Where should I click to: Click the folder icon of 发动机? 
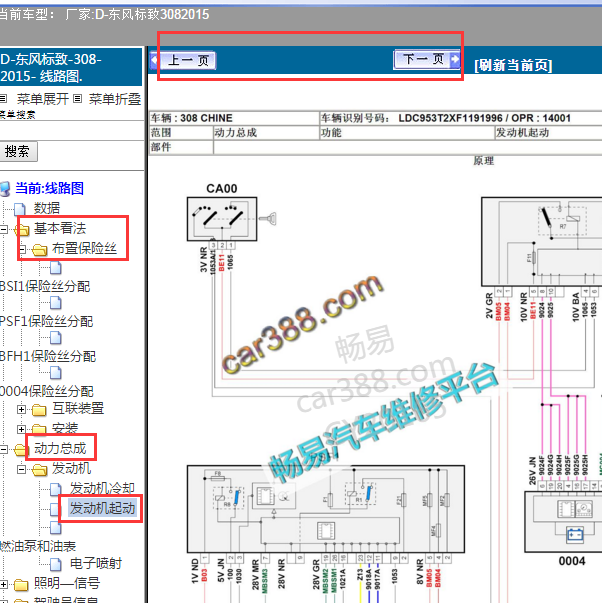(x=40, y=469)
